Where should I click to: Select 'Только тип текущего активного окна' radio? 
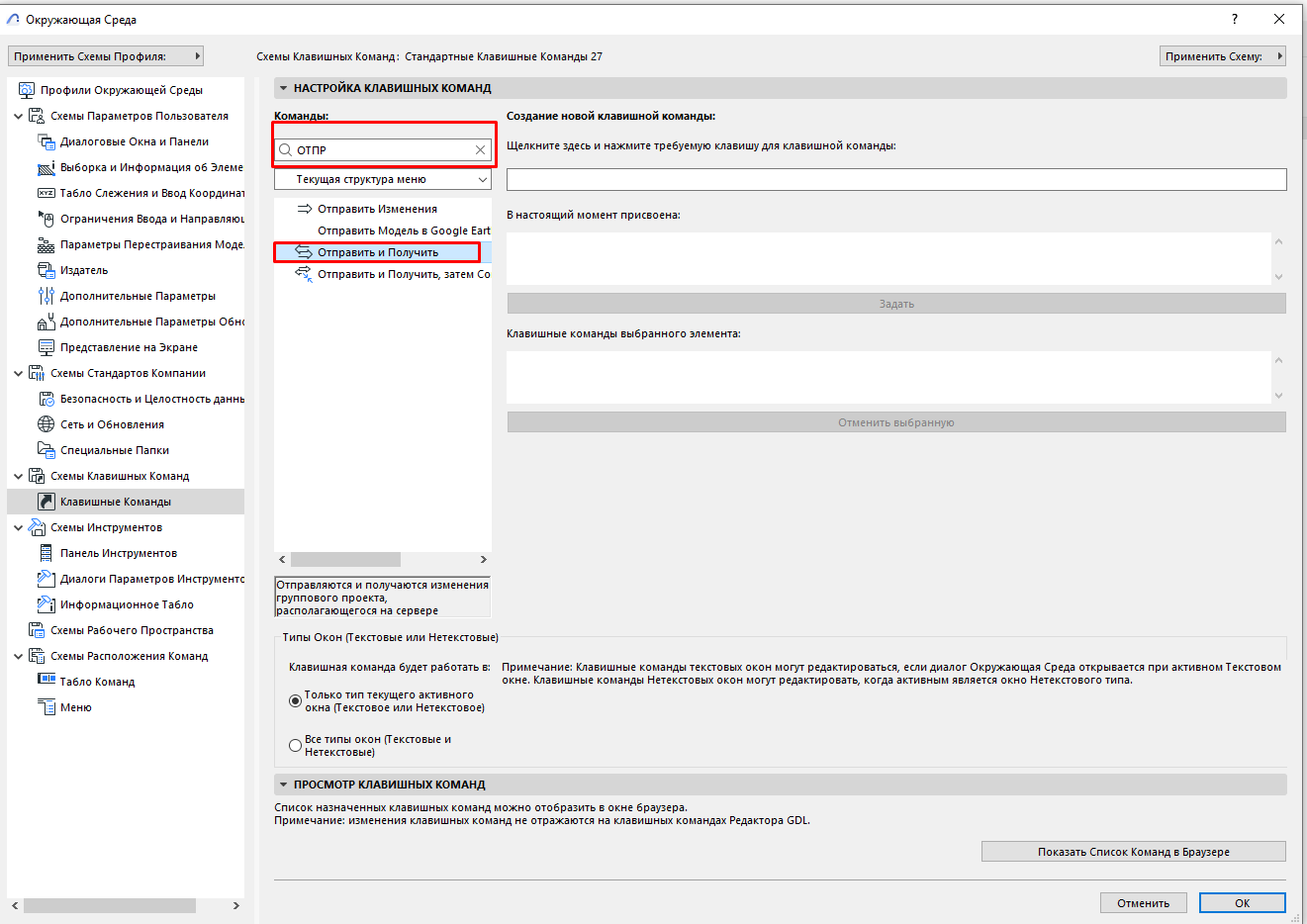pos(295,701)
